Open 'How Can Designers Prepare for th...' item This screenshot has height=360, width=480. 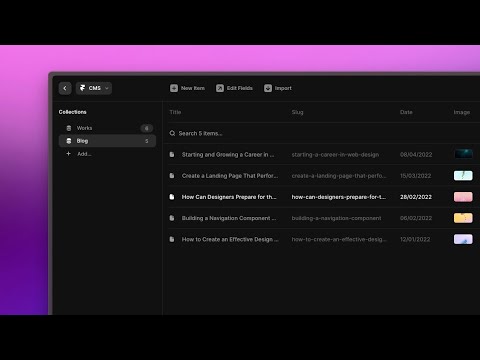229,197
